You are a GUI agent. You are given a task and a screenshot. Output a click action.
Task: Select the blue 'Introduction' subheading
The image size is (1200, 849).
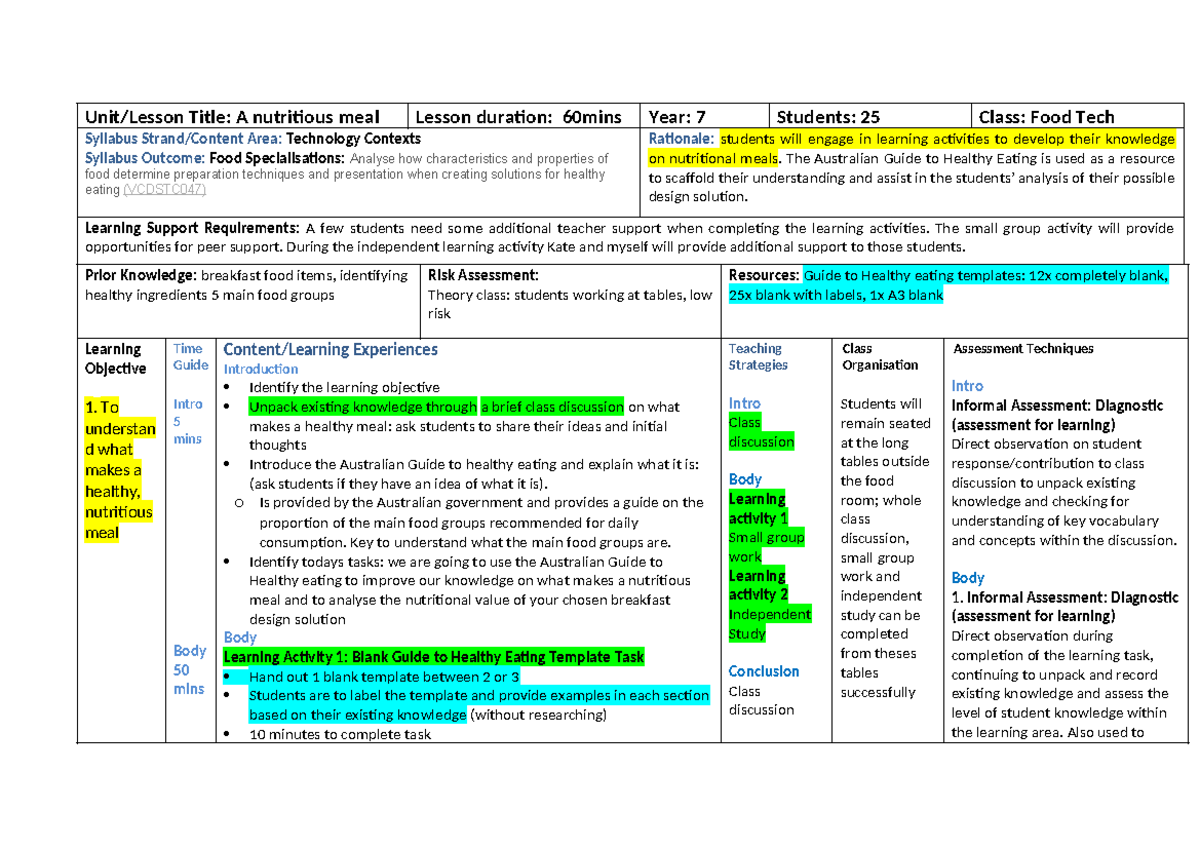[261, 369]
